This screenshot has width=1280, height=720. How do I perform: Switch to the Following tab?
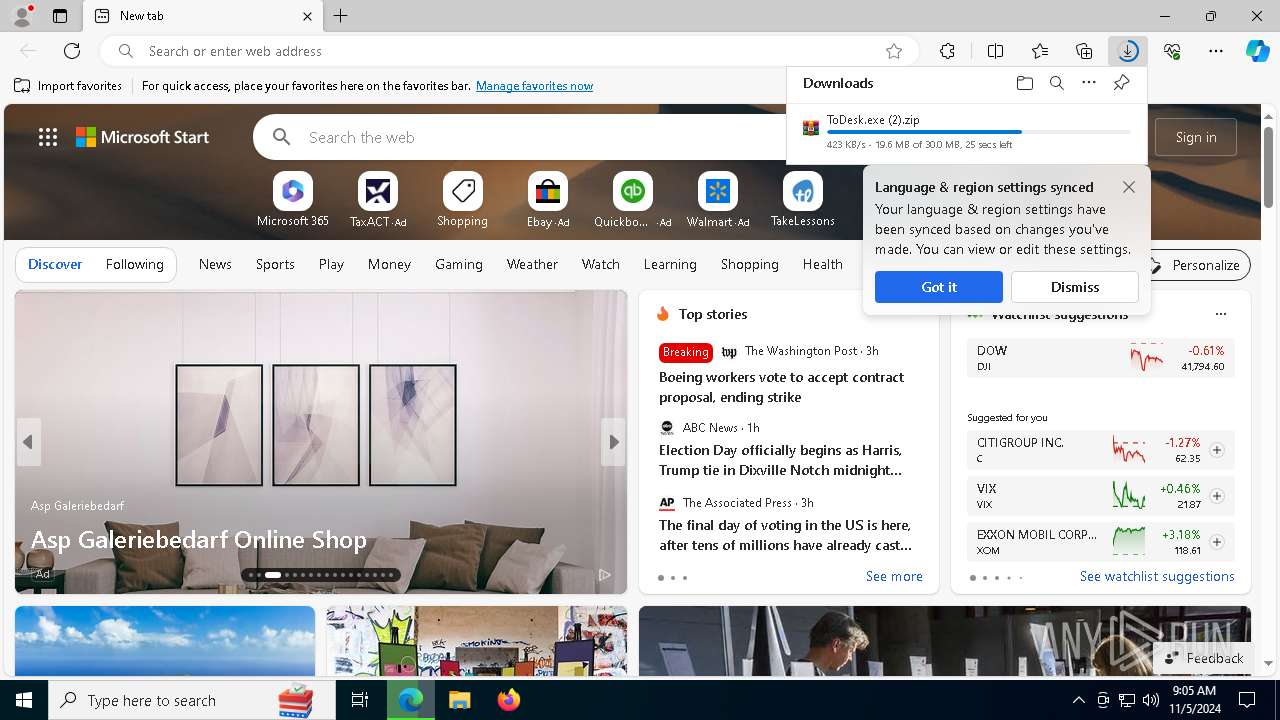[x=134, y=264]
